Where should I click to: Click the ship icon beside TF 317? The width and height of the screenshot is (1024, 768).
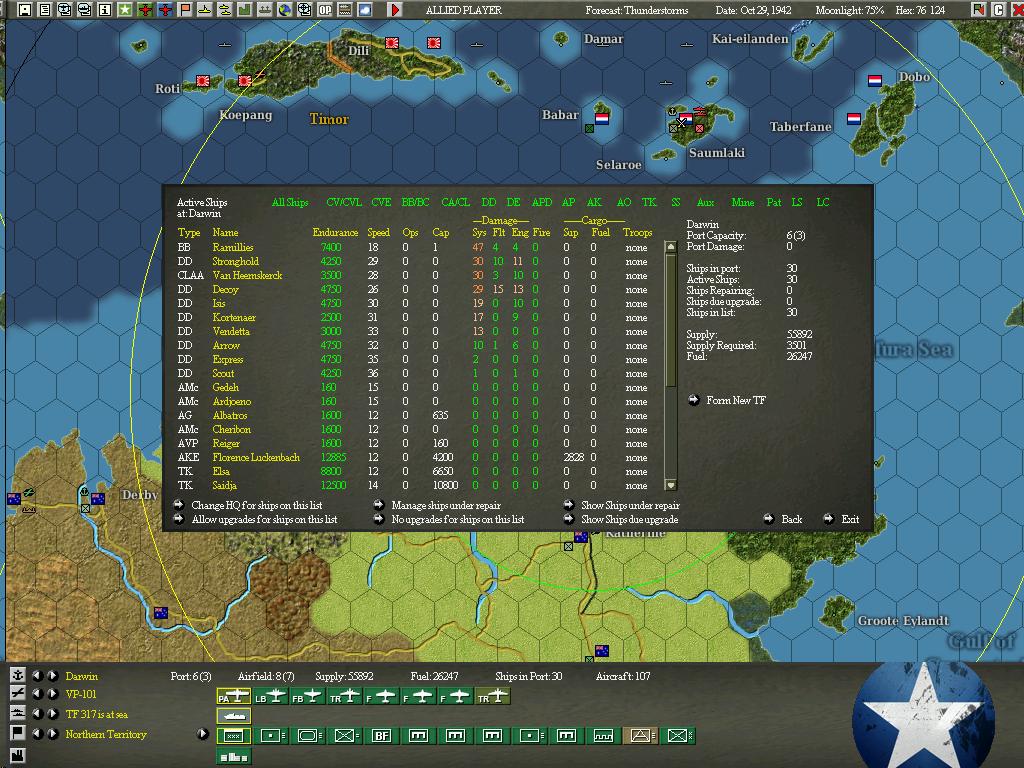pyautogui.click(x=18, y=713)
